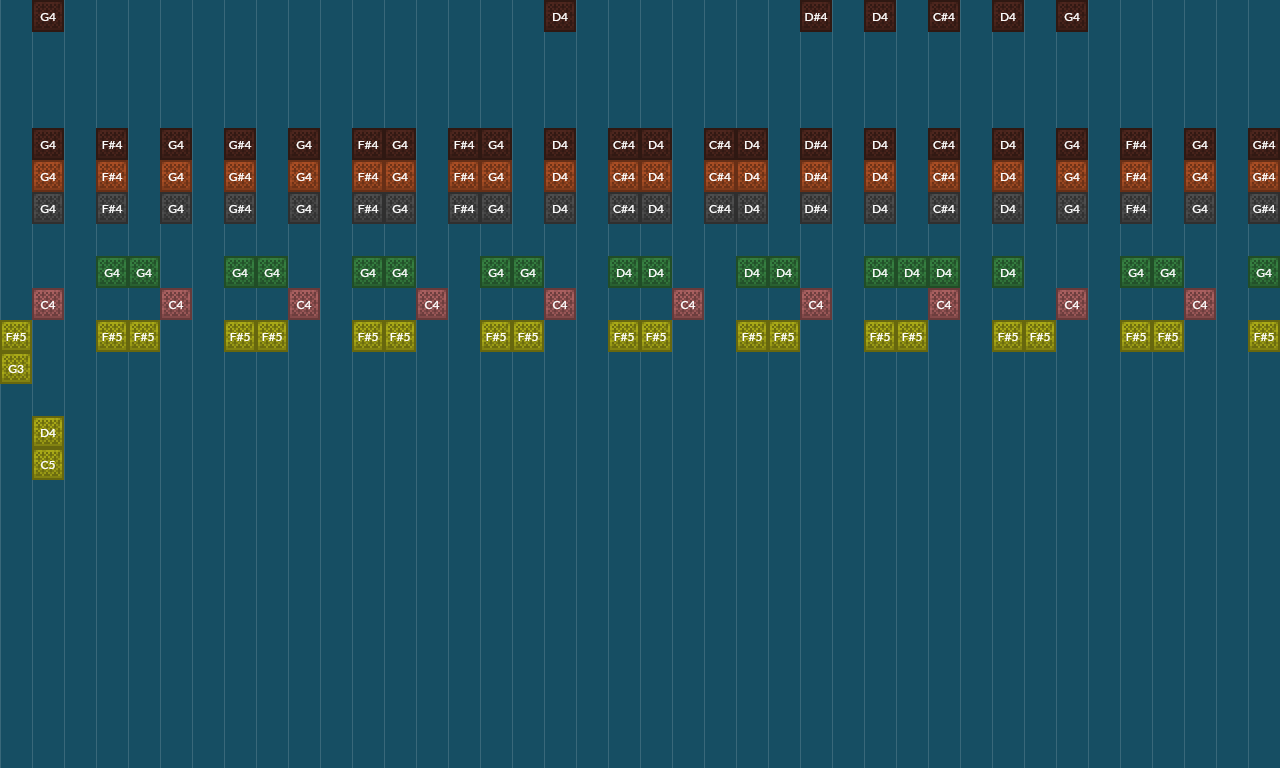Select the leftmost D4 in the top row
This screenshot has width=1280, height=768.
[560, 17]
